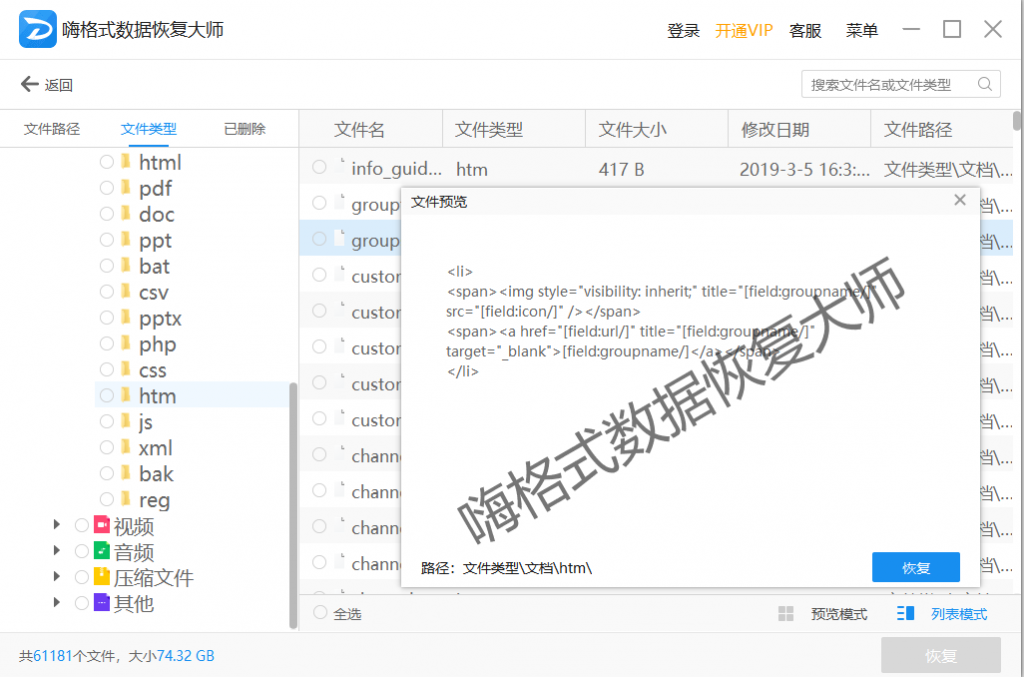This screenshot has height=677, width=1024.
Task: Click the doc folder icon
Action: click(x=126, y=213)
